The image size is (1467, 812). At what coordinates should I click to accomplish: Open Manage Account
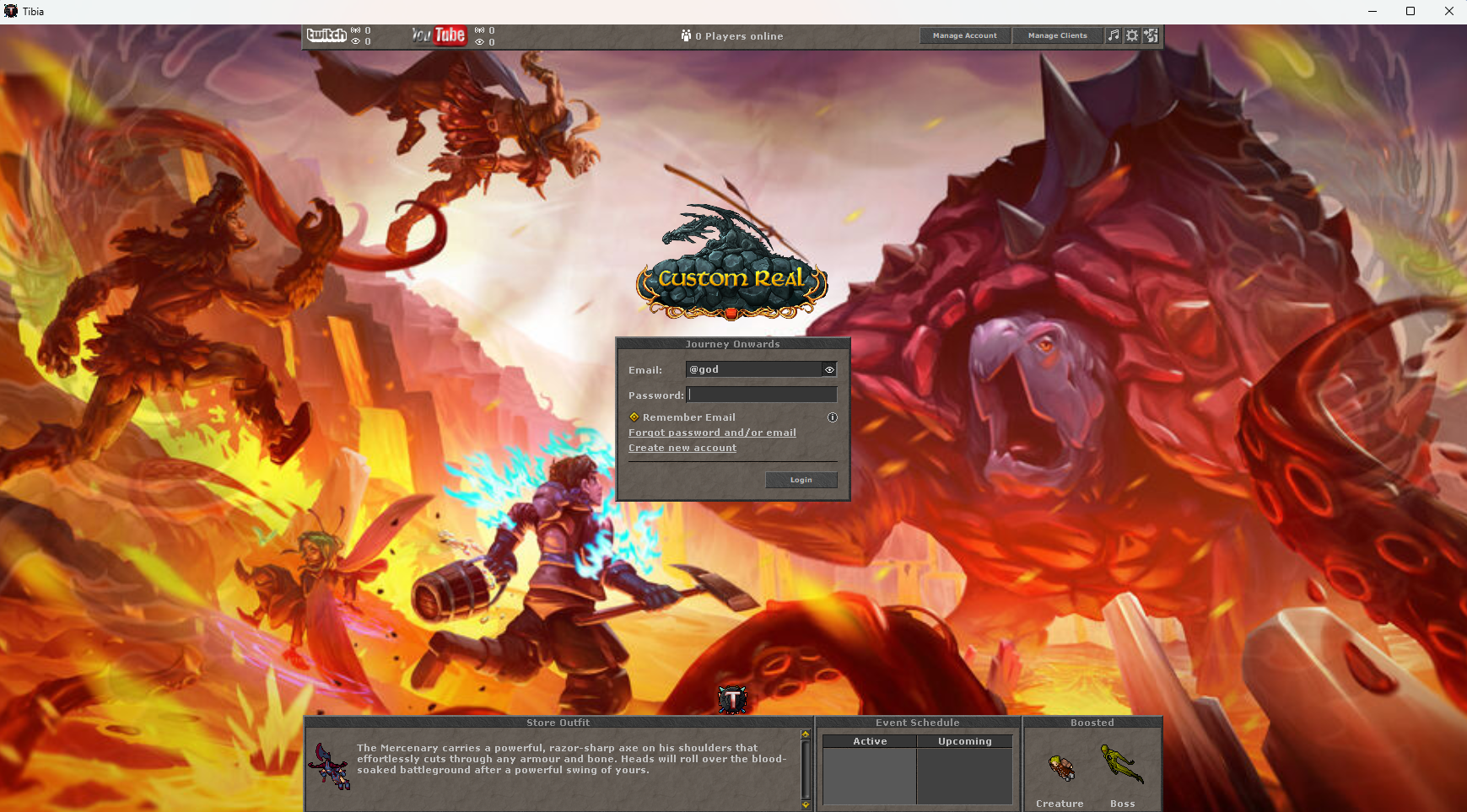point(965,35)
